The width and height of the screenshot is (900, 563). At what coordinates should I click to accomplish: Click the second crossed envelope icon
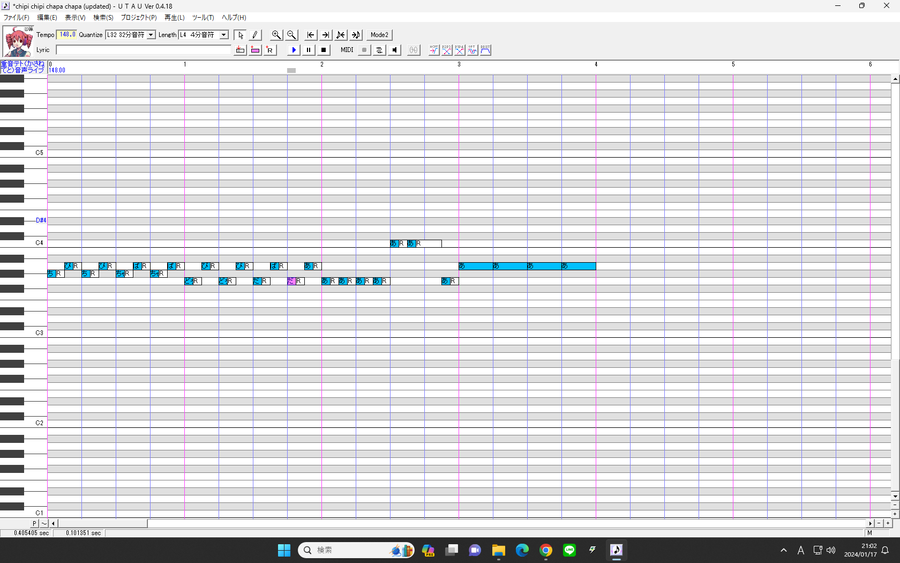(x=447, y=50)
